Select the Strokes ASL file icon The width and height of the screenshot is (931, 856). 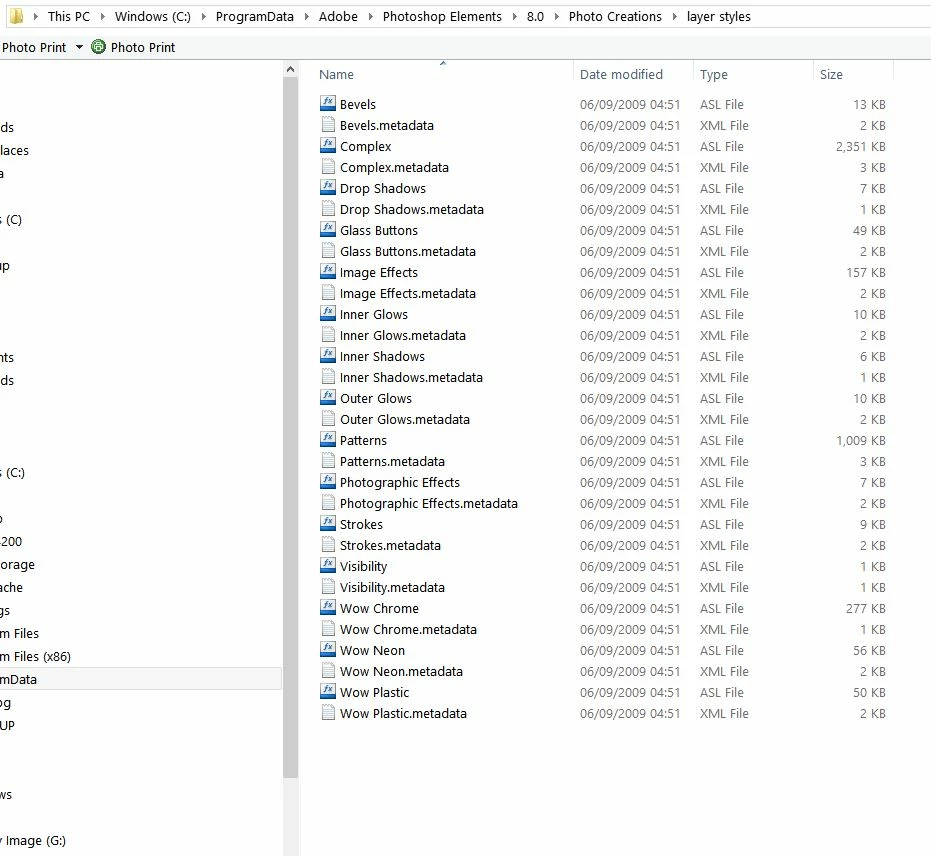[x=328, y=524]
